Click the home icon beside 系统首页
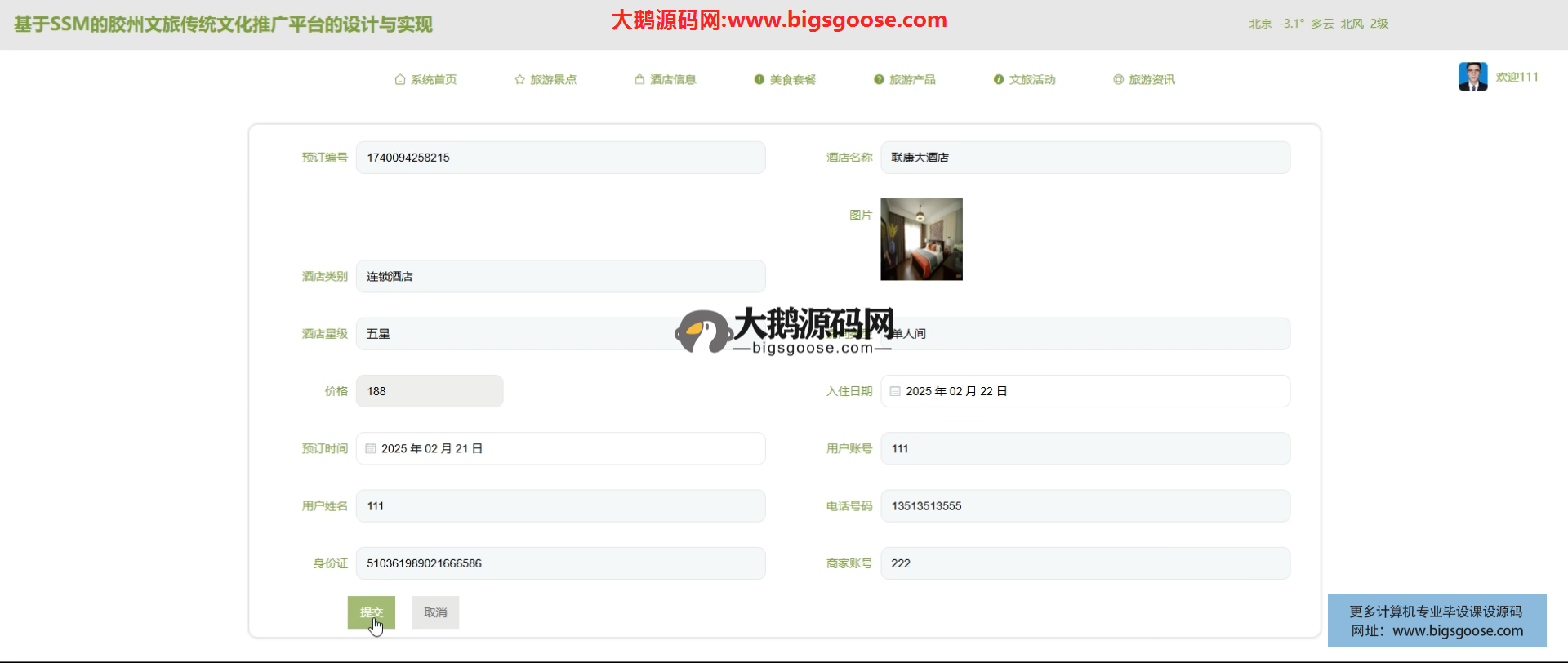Screen dimensions: 1568x663 399,80
